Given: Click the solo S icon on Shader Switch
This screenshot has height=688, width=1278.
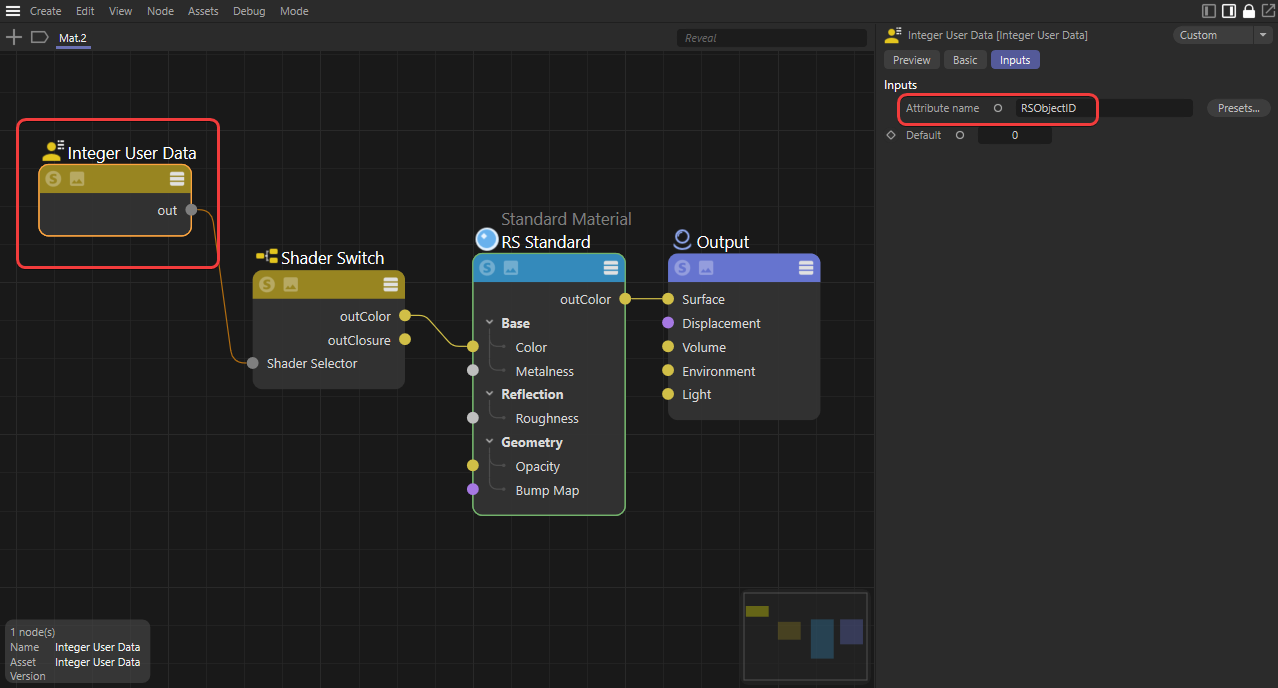Looking at the screenshot, I should [x=267, y=284].
